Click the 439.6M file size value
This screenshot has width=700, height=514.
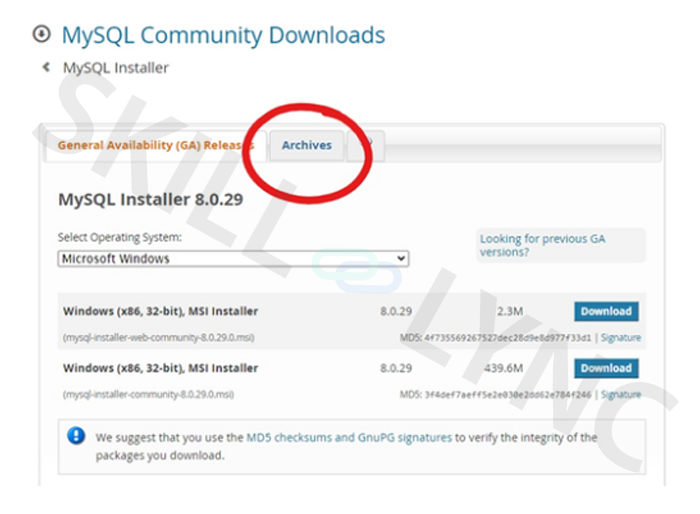(x=504, y=368)
